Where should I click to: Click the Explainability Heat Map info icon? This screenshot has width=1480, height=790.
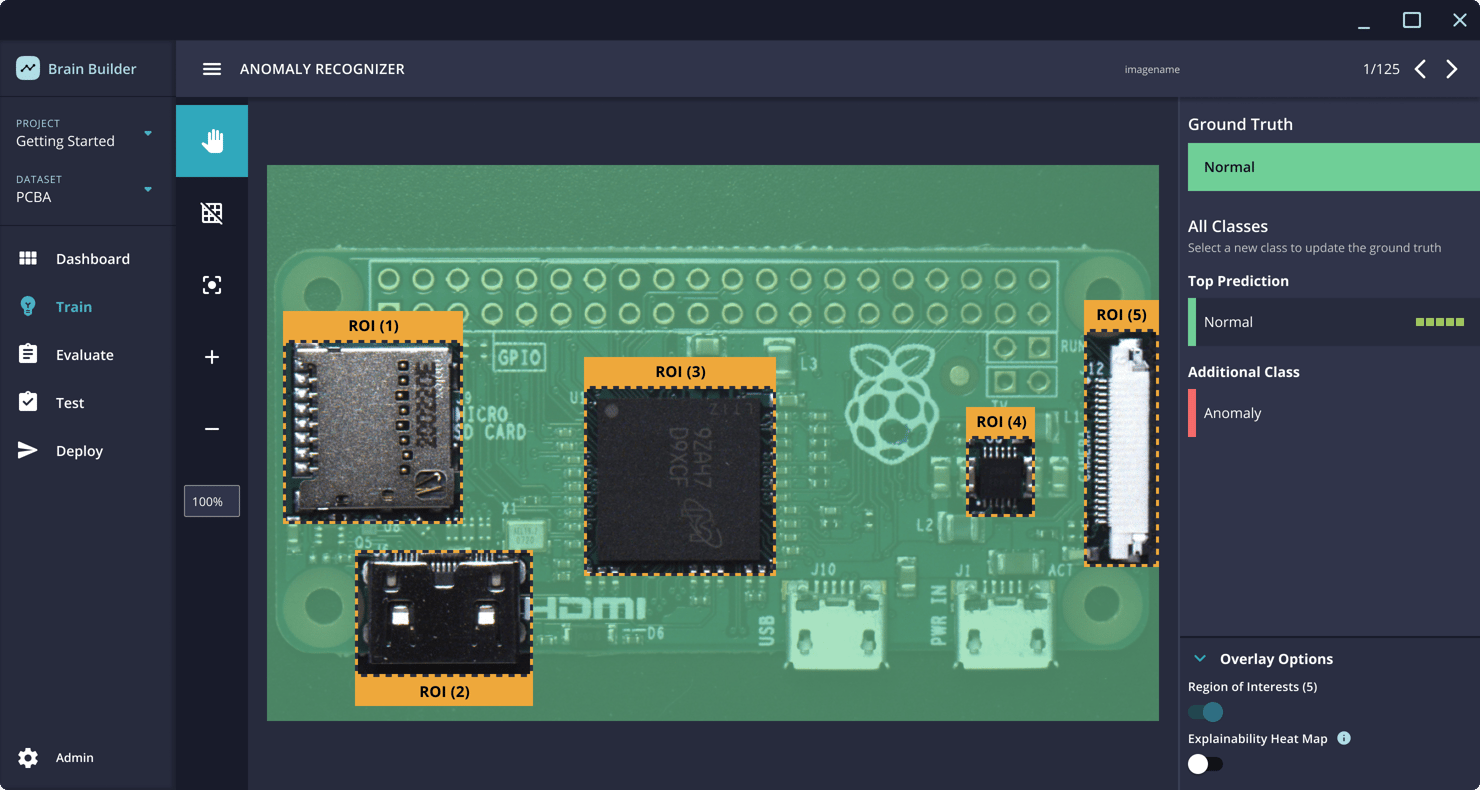[1343, 738]
